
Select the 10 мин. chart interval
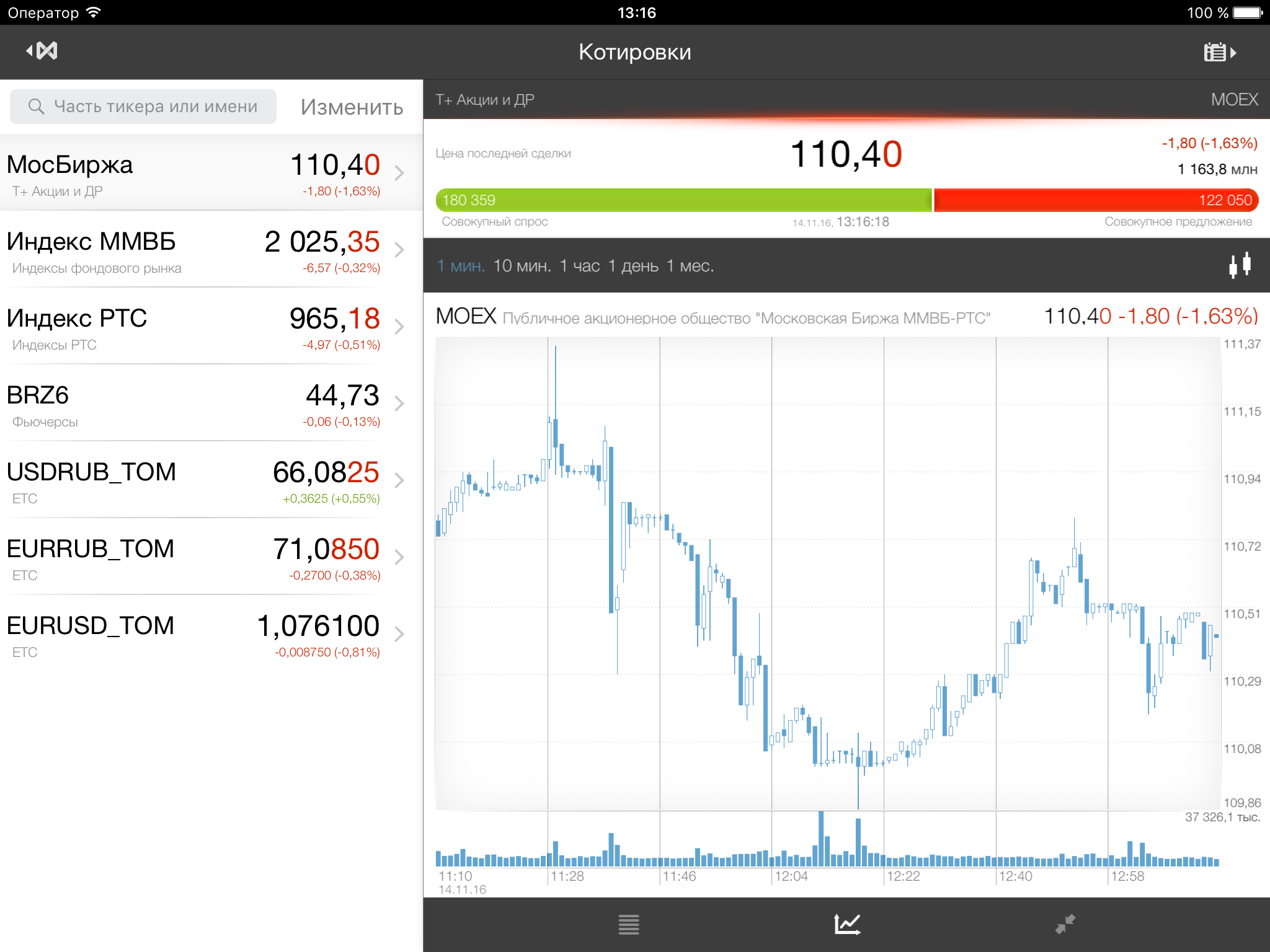coord(522,266)
